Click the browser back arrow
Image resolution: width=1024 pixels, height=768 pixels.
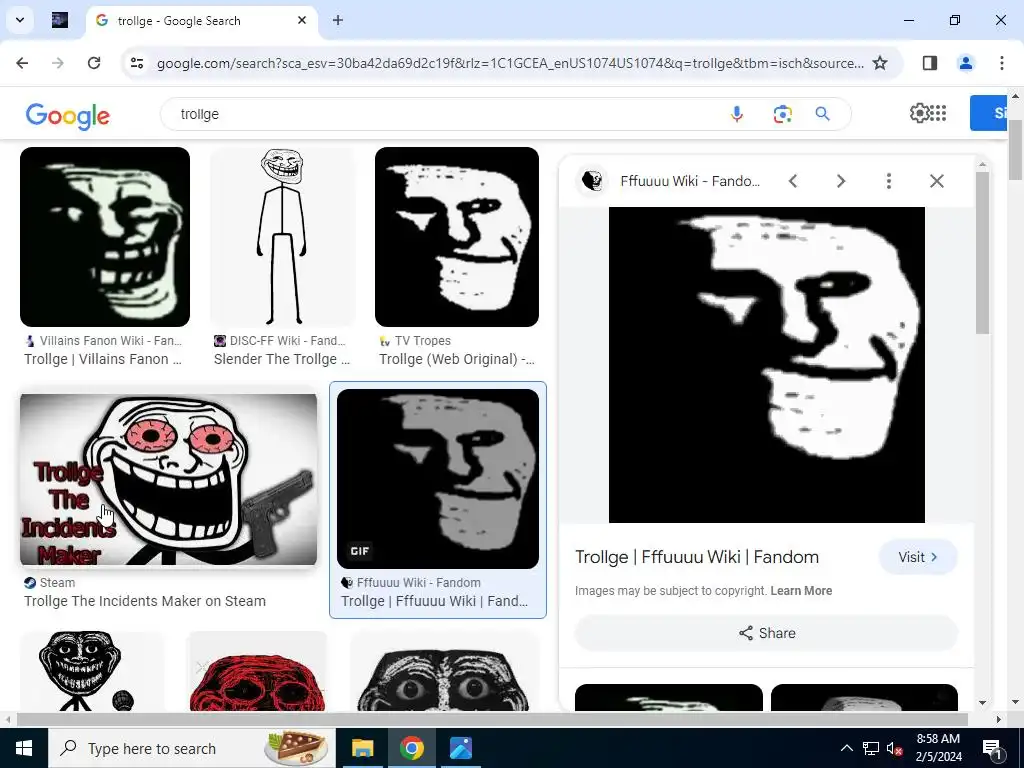(x=22, y=63)
